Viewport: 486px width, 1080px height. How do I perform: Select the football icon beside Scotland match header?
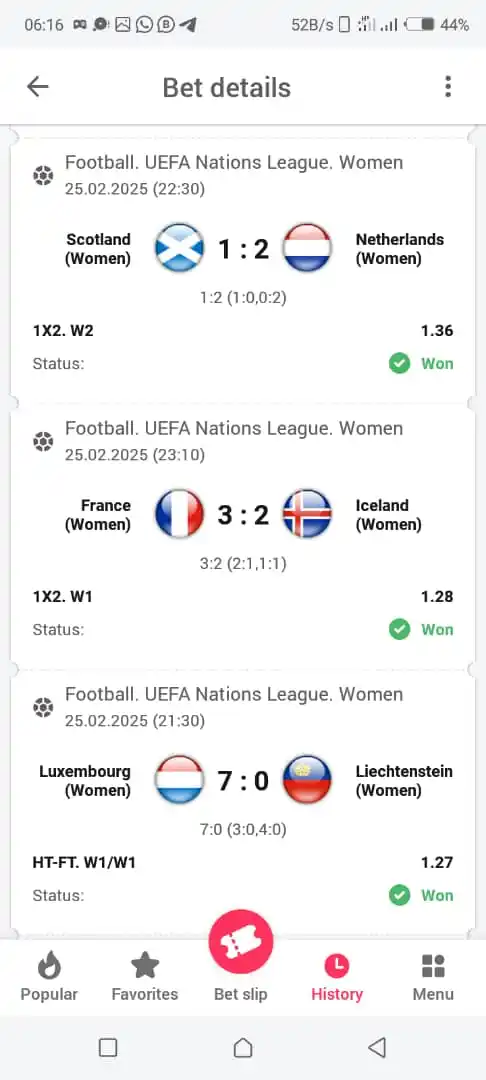point(43,176)
